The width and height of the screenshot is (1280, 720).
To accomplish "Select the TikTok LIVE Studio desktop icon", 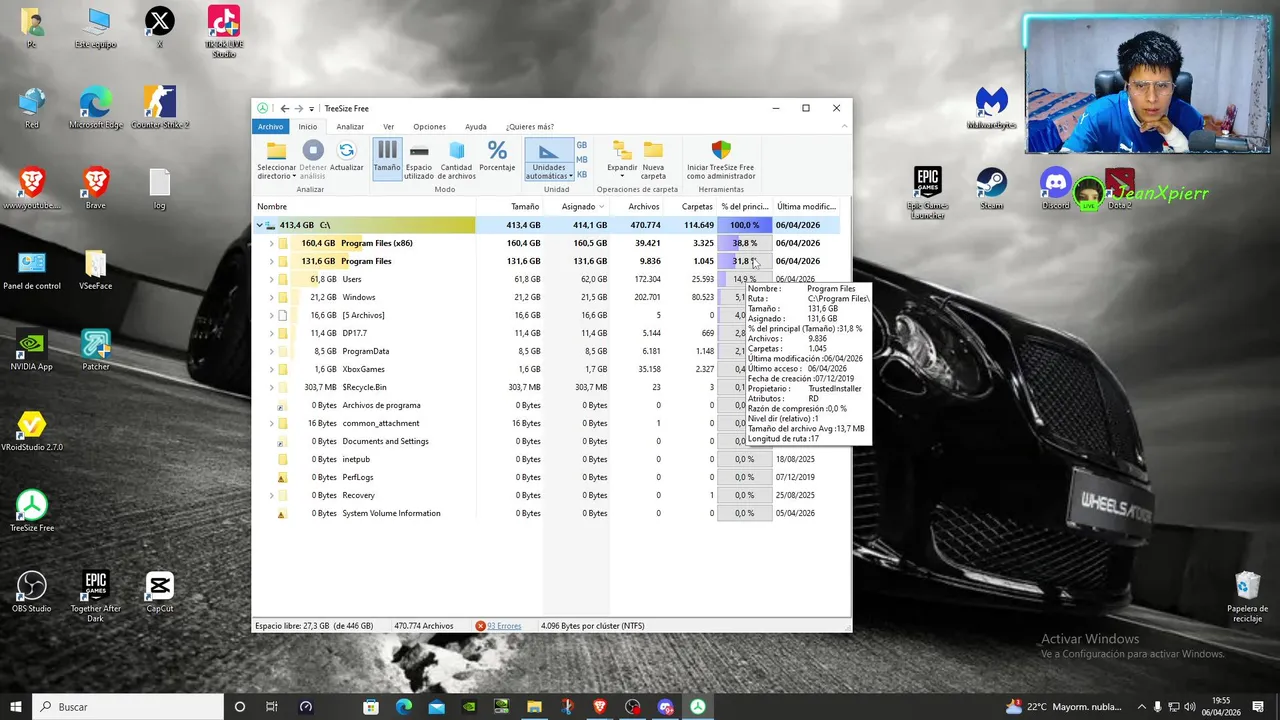I will 224,31.
